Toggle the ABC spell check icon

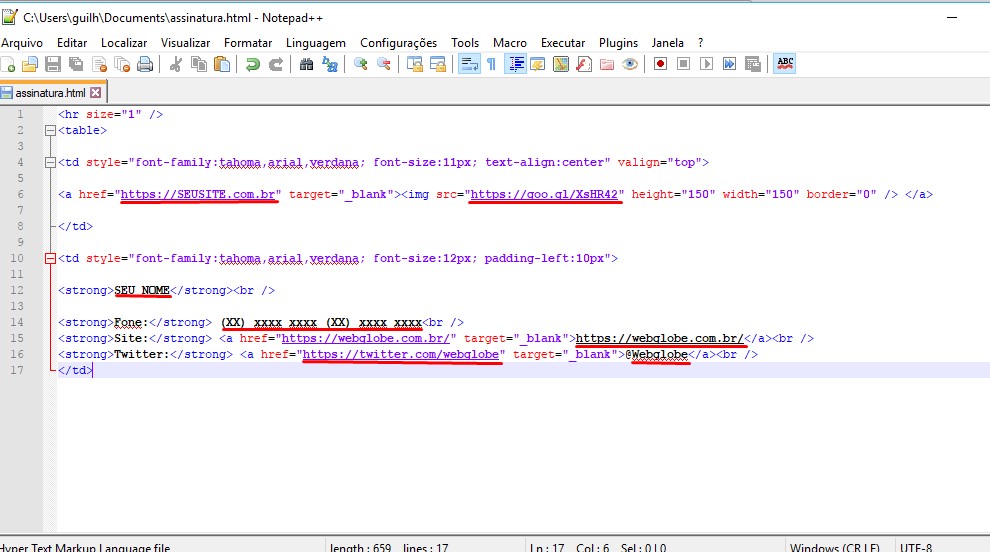(785, 64)
